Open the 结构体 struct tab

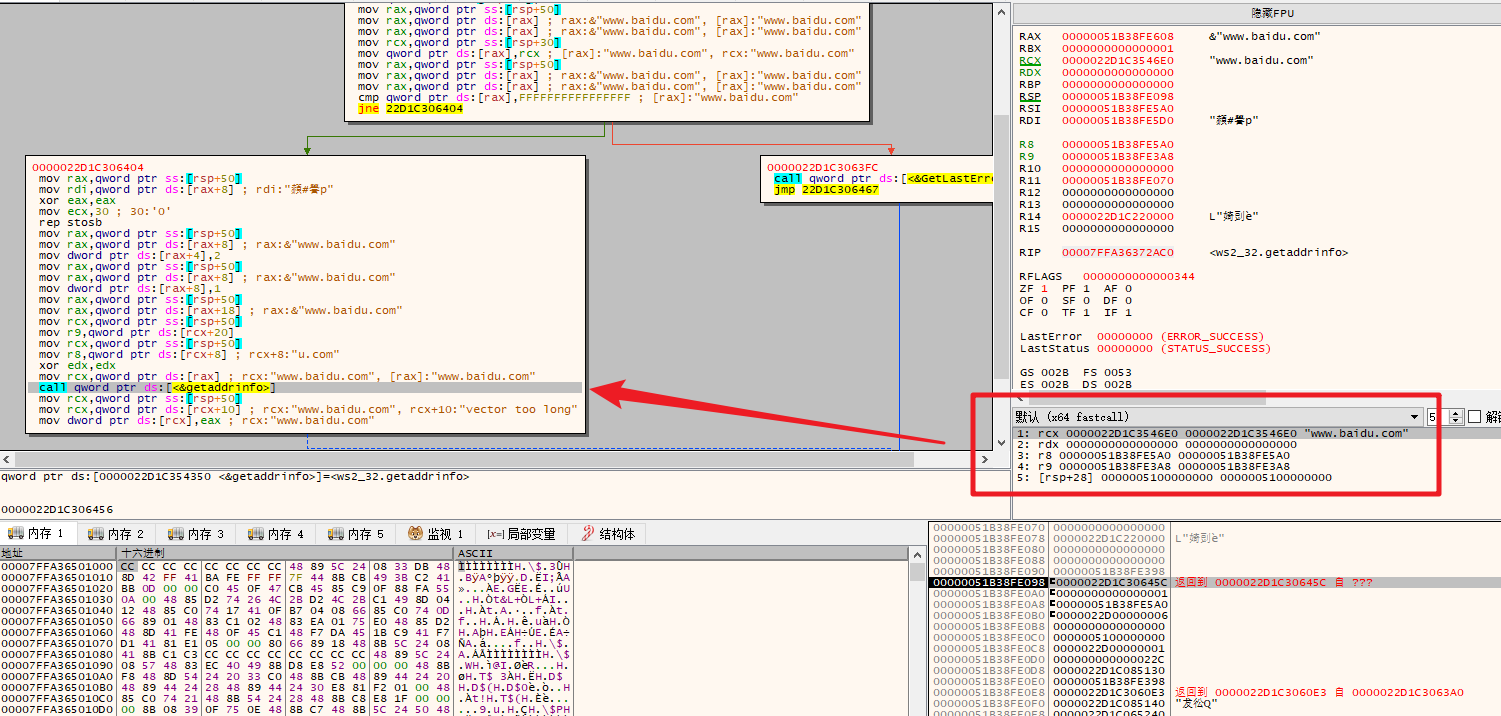pyautogui.click(x=608, y=534)
